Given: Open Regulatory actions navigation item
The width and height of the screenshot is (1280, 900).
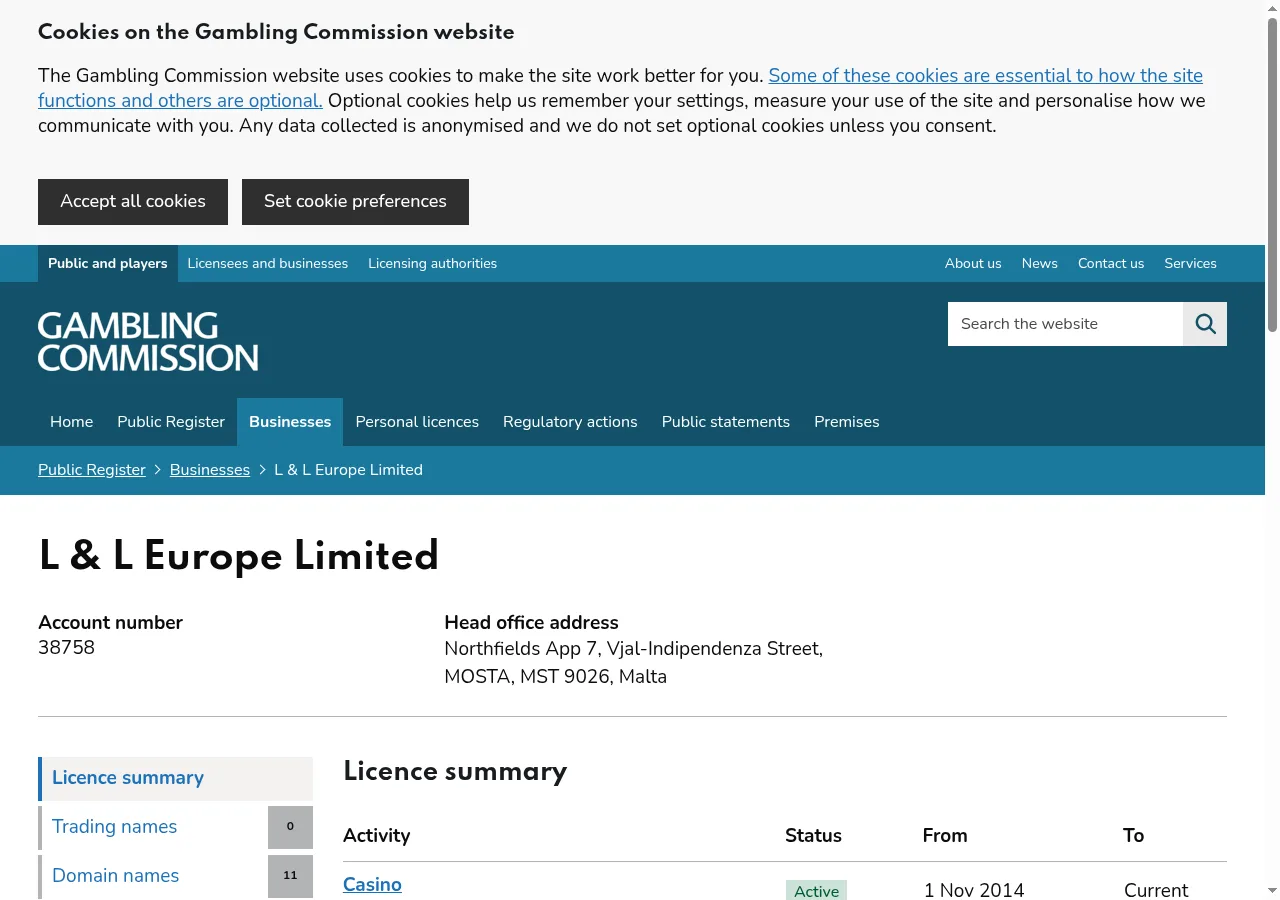Looking at the screenshot, I should point(570,422).
